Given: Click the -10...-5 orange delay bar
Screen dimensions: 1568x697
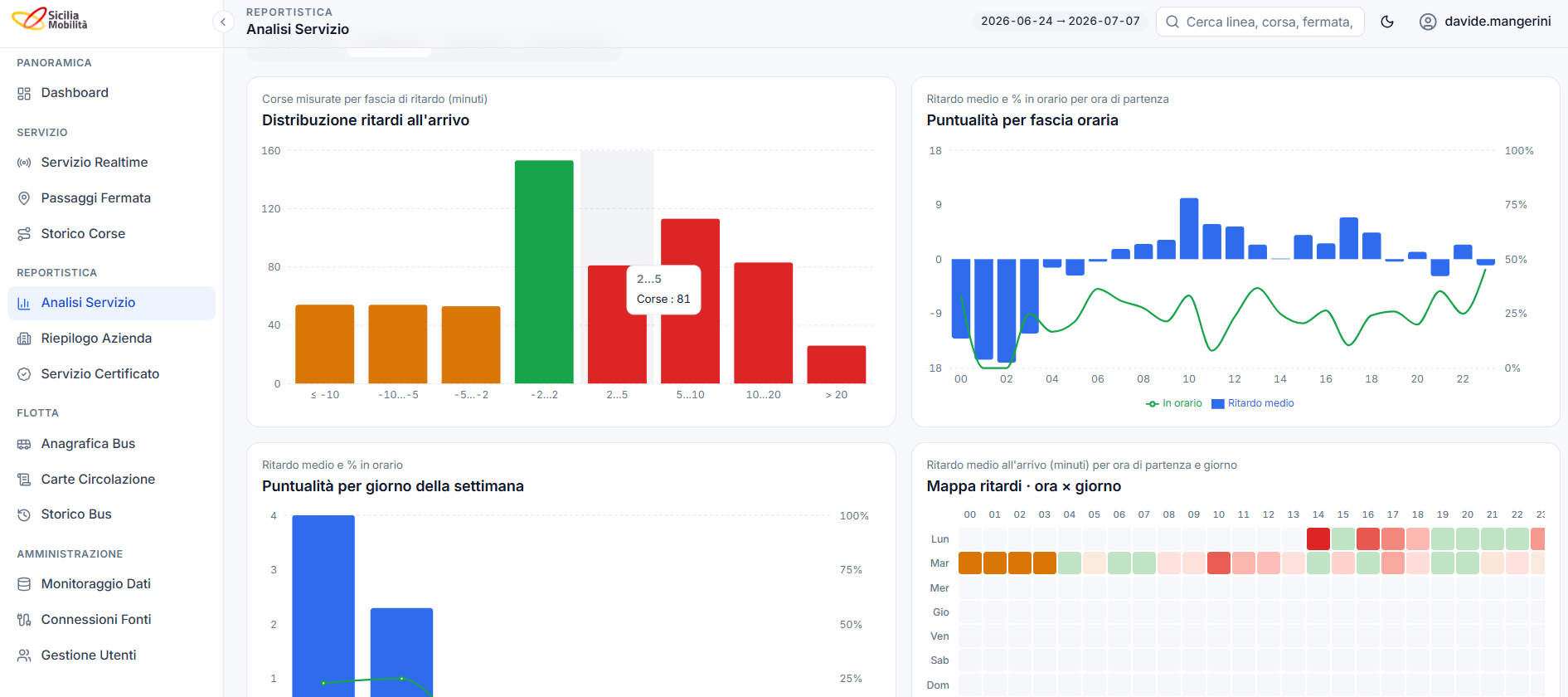Looking at the screenshot, I should (398, 344).
